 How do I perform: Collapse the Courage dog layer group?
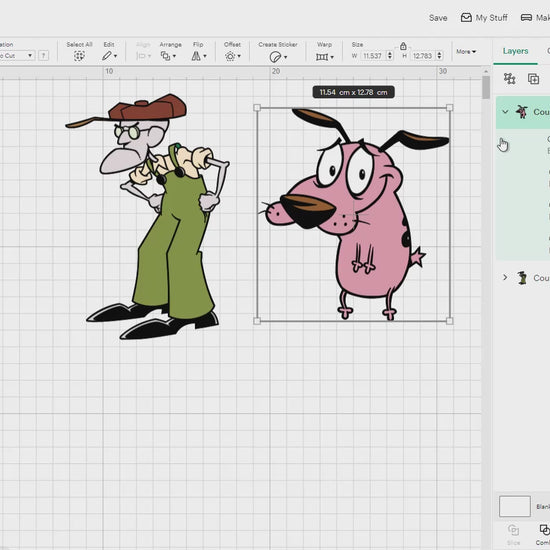[x=505, y=112]
